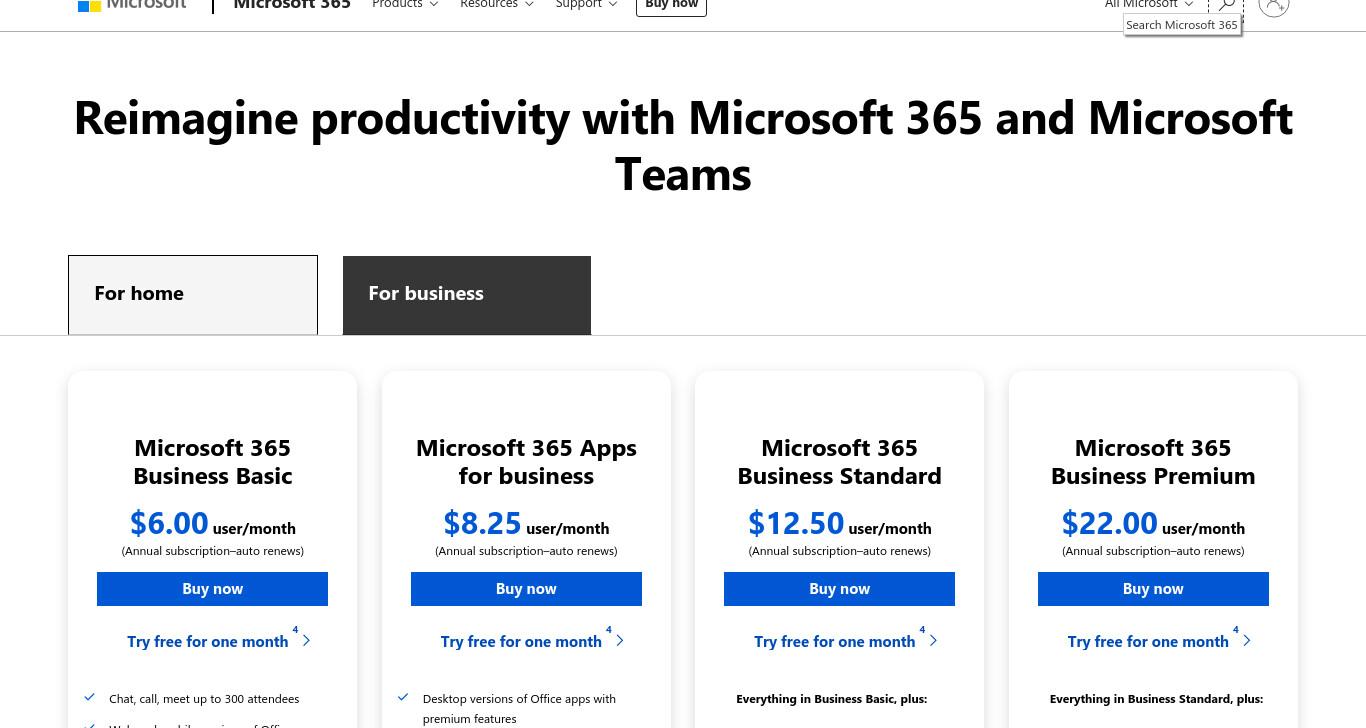1366x728 pixels.
Task: Expand the Resources dropdown menu
Action: click(x=496, y=5)
